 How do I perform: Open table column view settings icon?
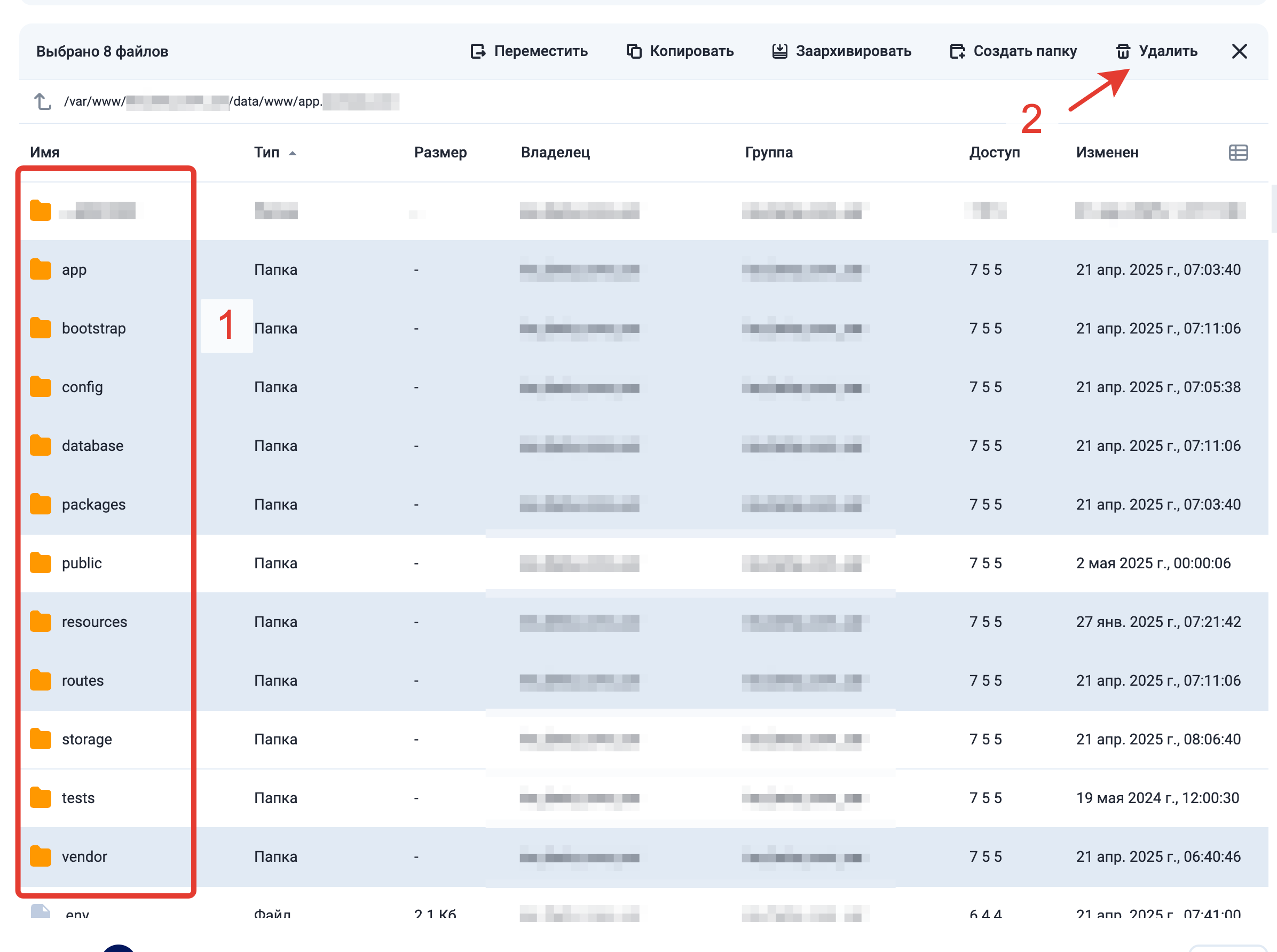point(1238,153)
